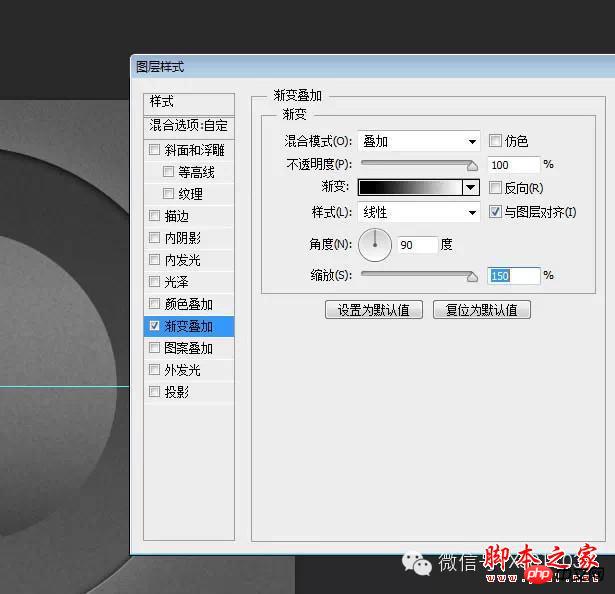Click the opacity value field showing 100

(514, 165)
